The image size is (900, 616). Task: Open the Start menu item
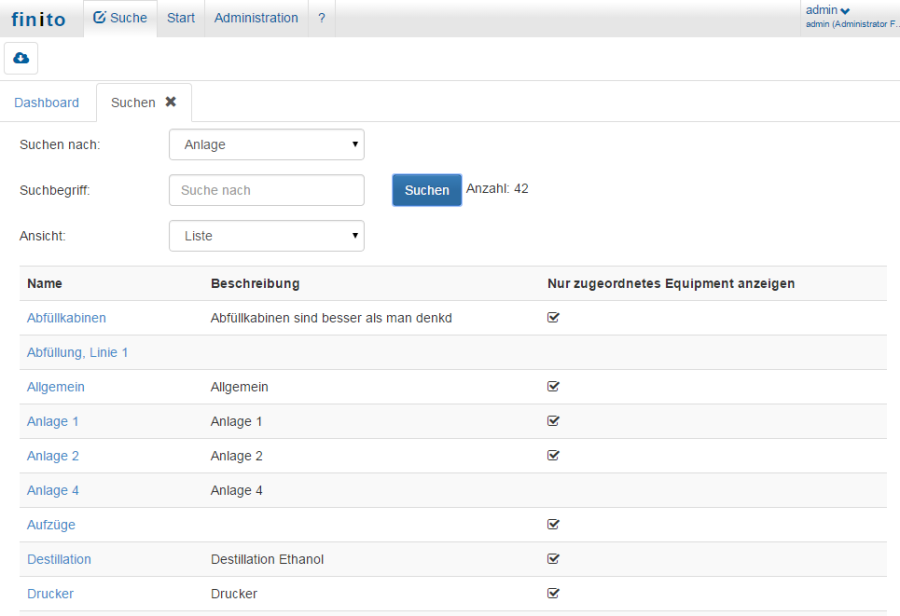coord(181,18)
